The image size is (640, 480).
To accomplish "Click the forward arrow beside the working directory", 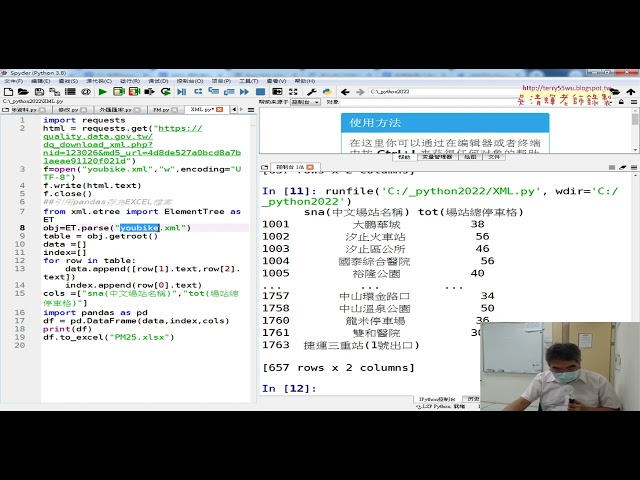I will (360, 92).
